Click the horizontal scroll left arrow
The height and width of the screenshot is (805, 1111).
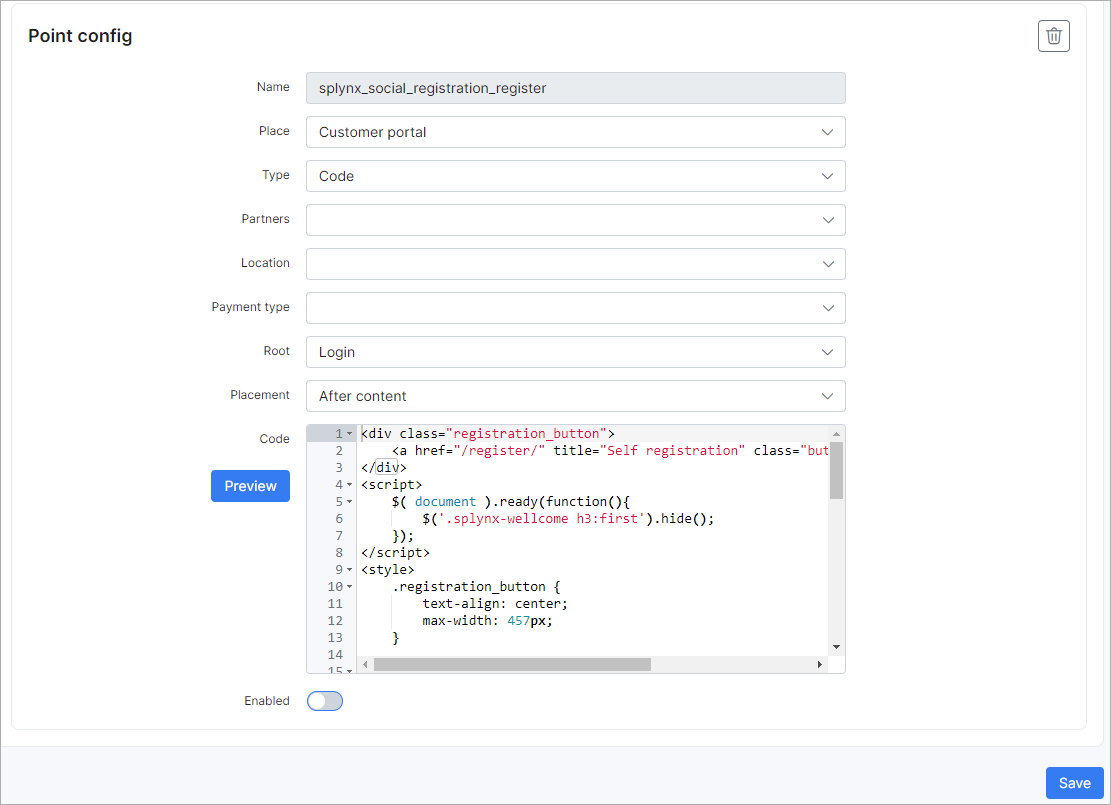(365, 664)
